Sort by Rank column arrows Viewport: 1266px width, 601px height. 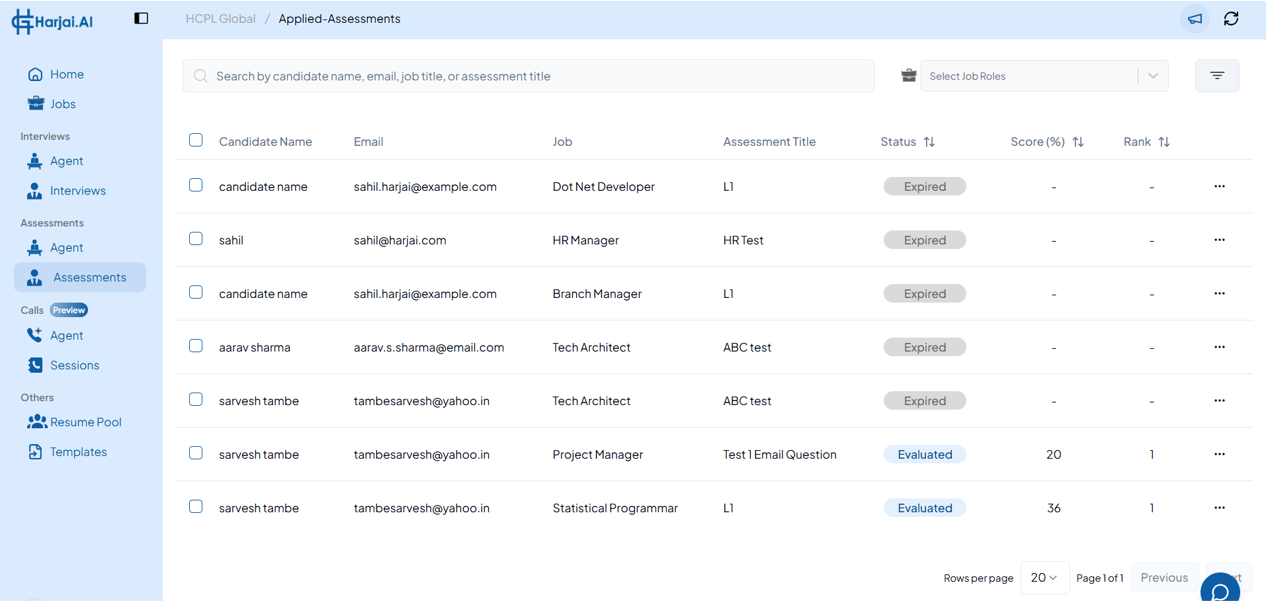coord(1164,142)
